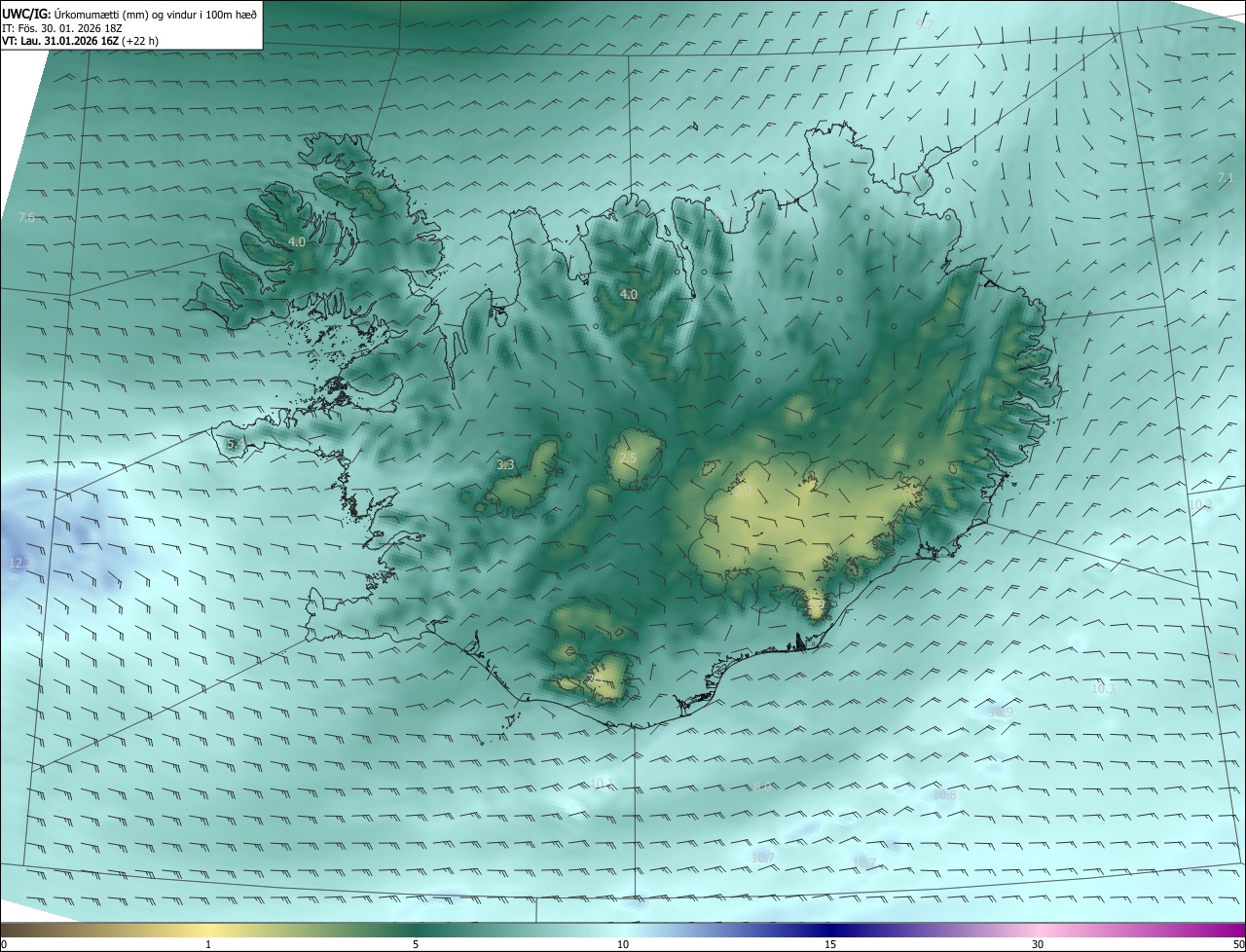Click the 2.5 value on Hofsjökull glacier
Image resolution: width=1246 pixels, height=952 pixels.
[x=628, y=458]
